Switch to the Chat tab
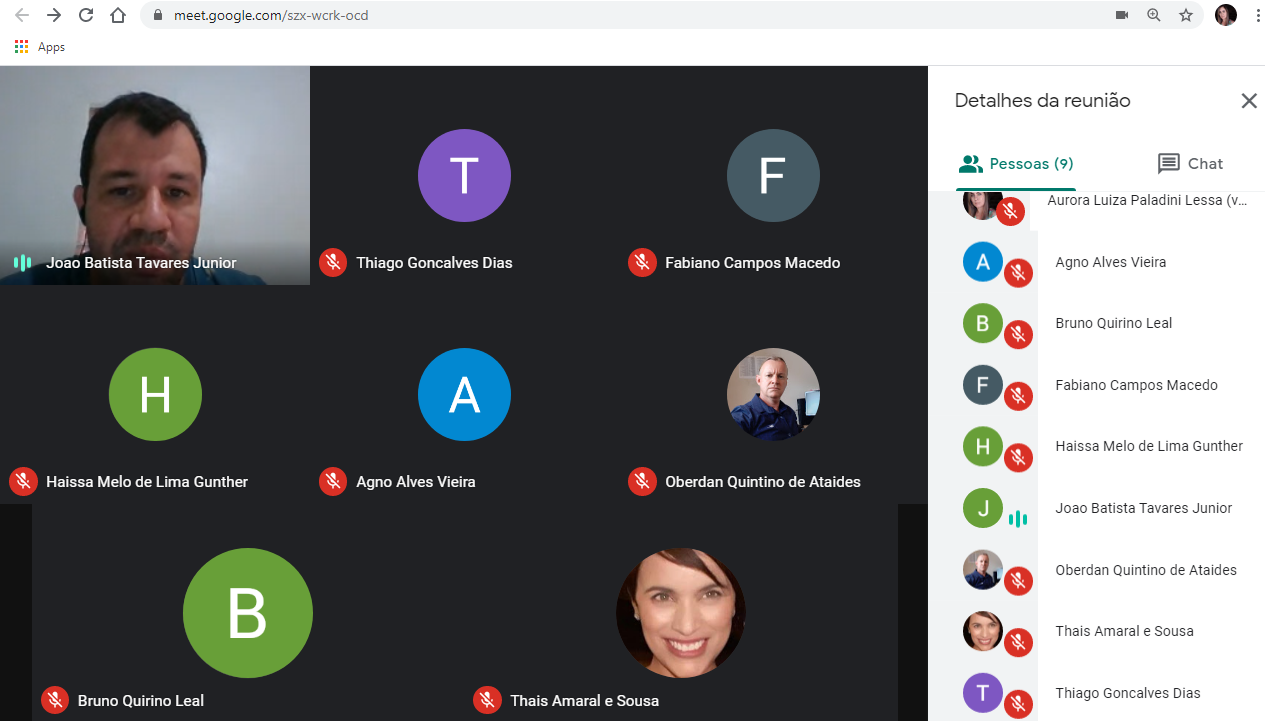The image size is (1265, 721). (x=1190, y=164)
